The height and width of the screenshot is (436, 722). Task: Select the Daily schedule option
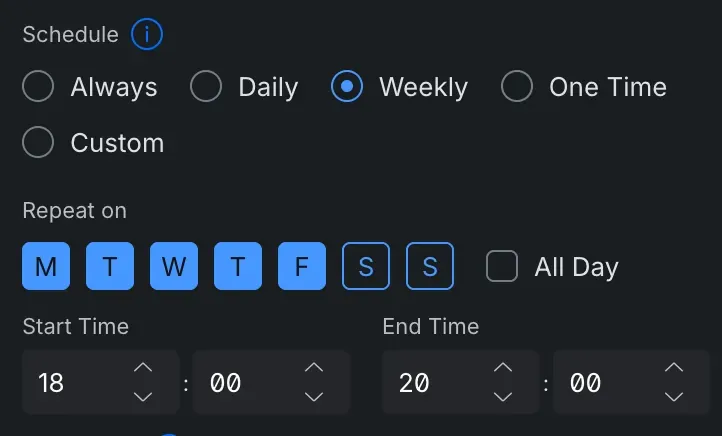(206, 87)
